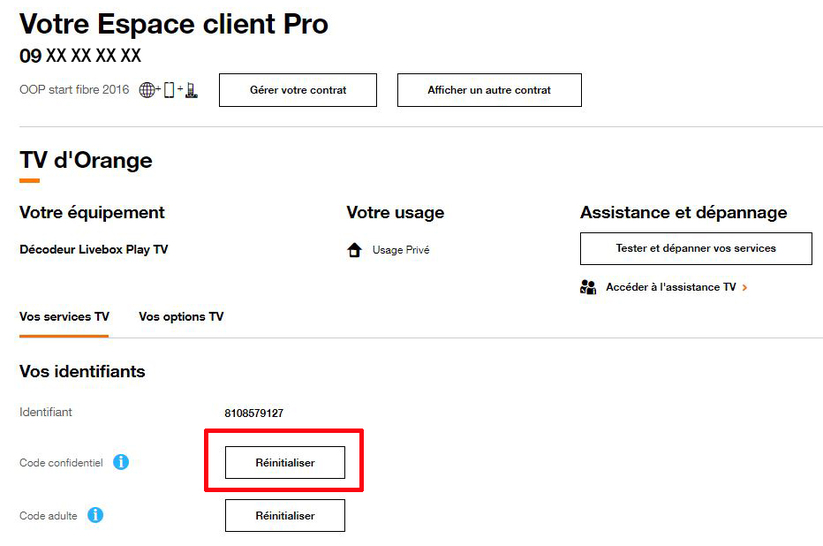Switch to the Vos options TV tab
The width and height of the screenshot is (823, 546).
[x=181, y=317]
